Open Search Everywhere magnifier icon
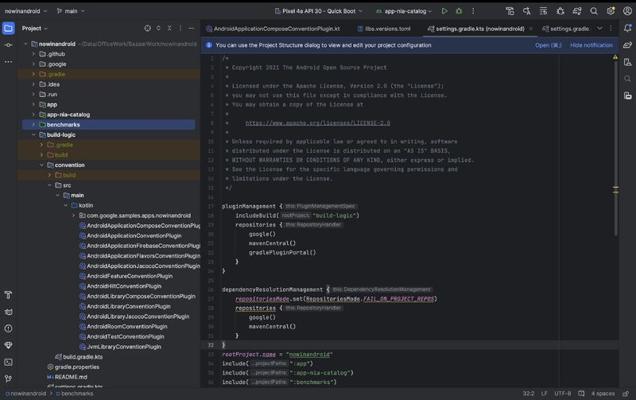This screenshot has height=400, width=636. click(x=593, y=11)
